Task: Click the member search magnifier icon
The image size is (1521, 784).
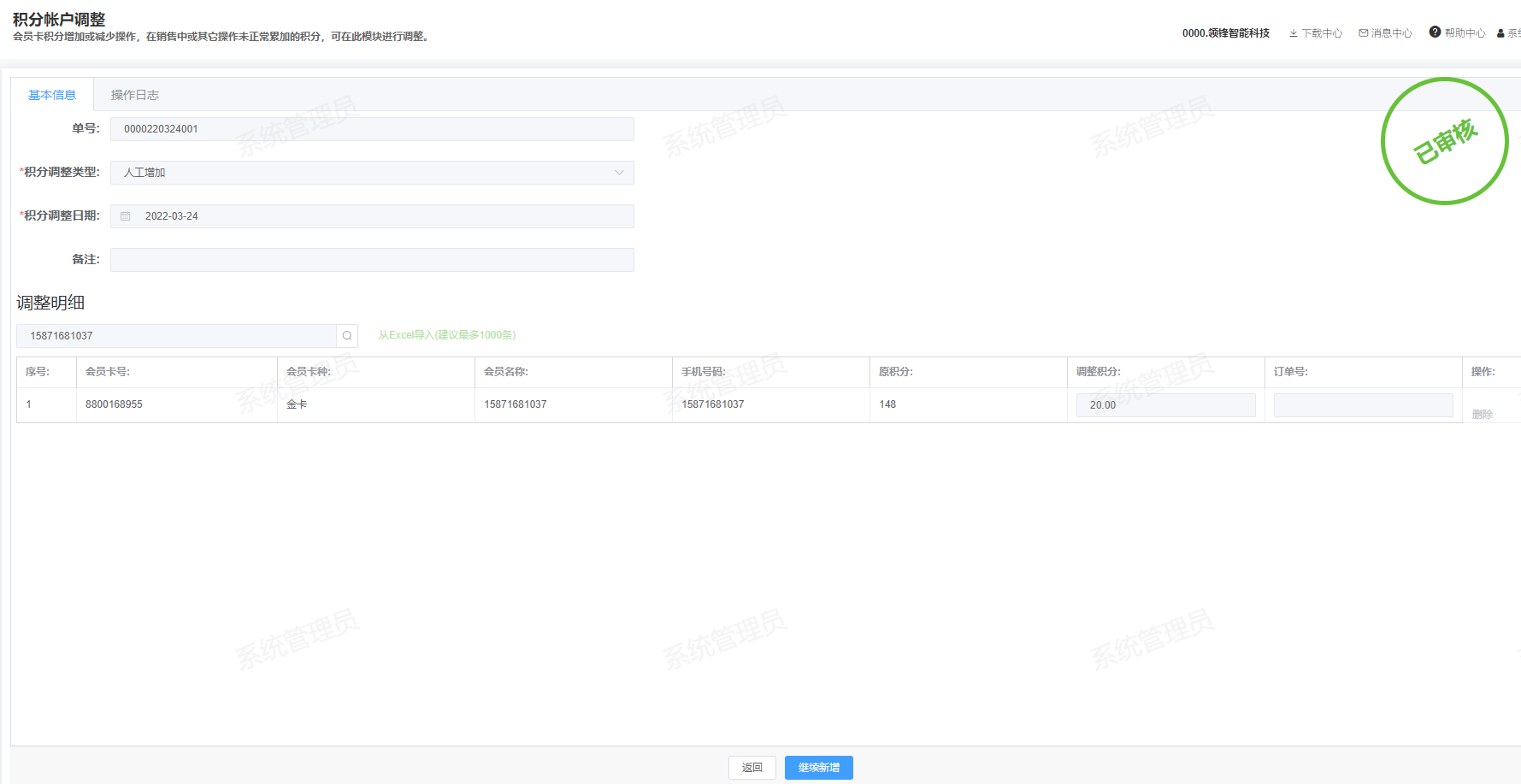Action: click(347, 336)
